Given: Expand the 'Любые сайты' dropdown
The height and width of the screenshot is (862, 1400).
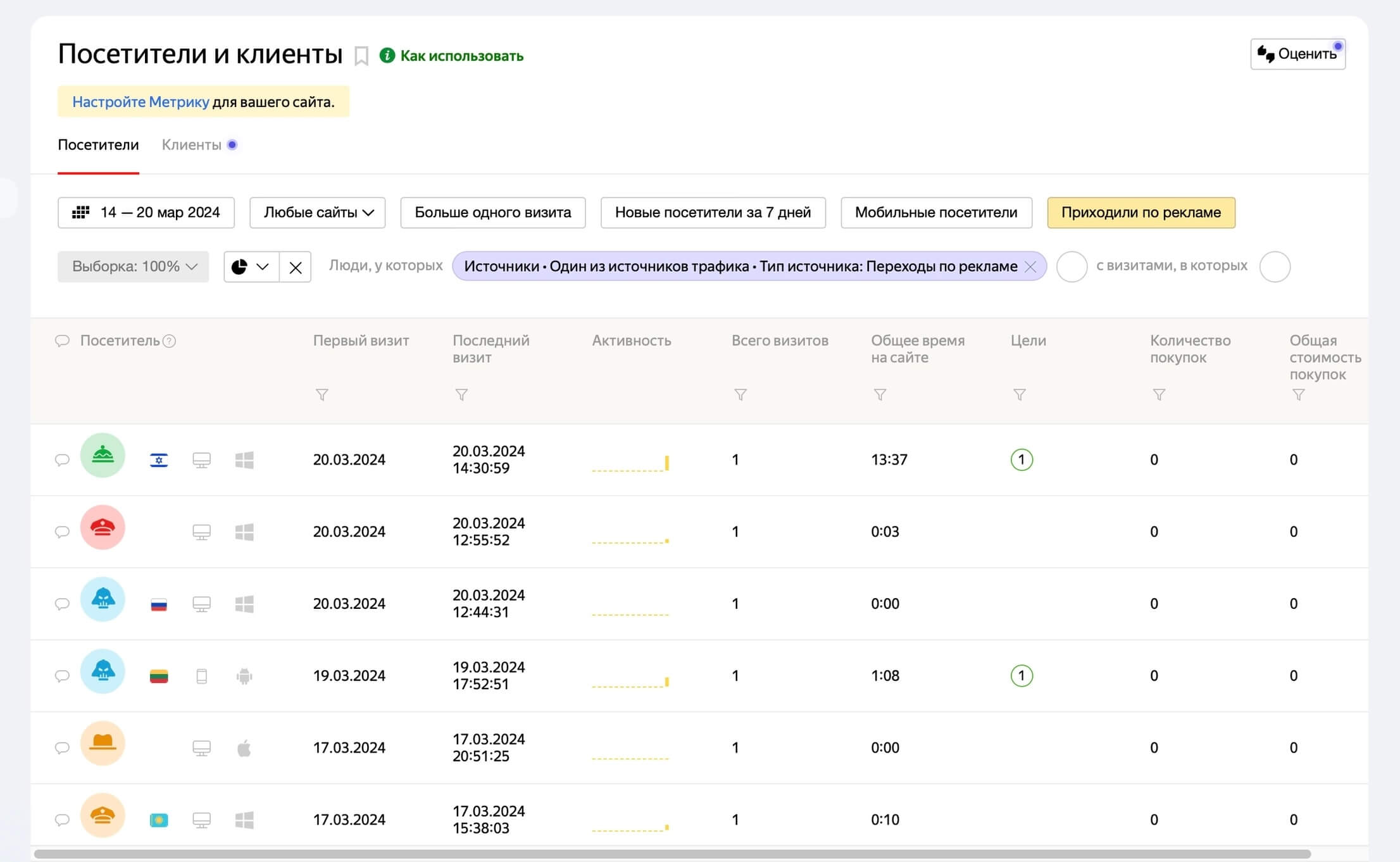Looking at the screenshot, I should pyautogui.click(x=318, y=213).
